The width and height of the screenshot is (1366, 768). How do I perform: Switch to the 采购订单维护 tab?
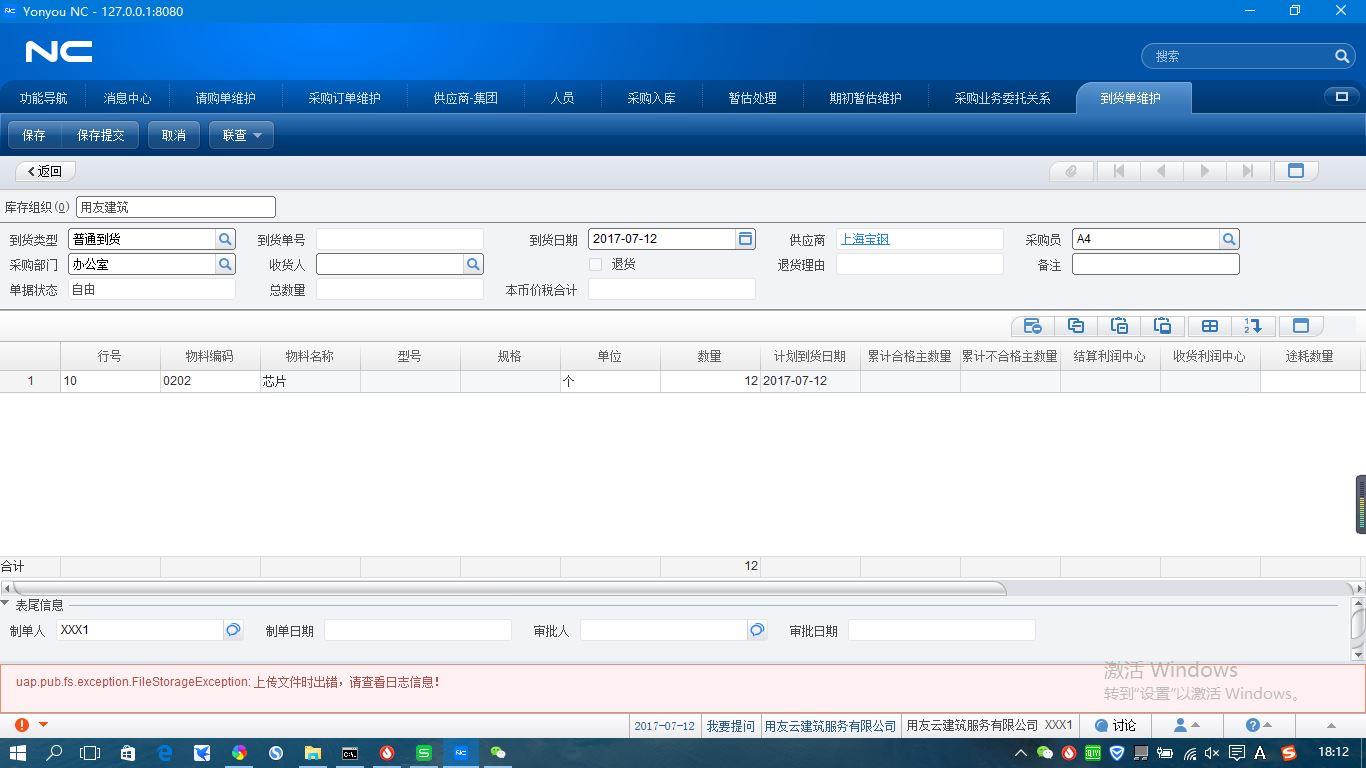pos(344,98)
